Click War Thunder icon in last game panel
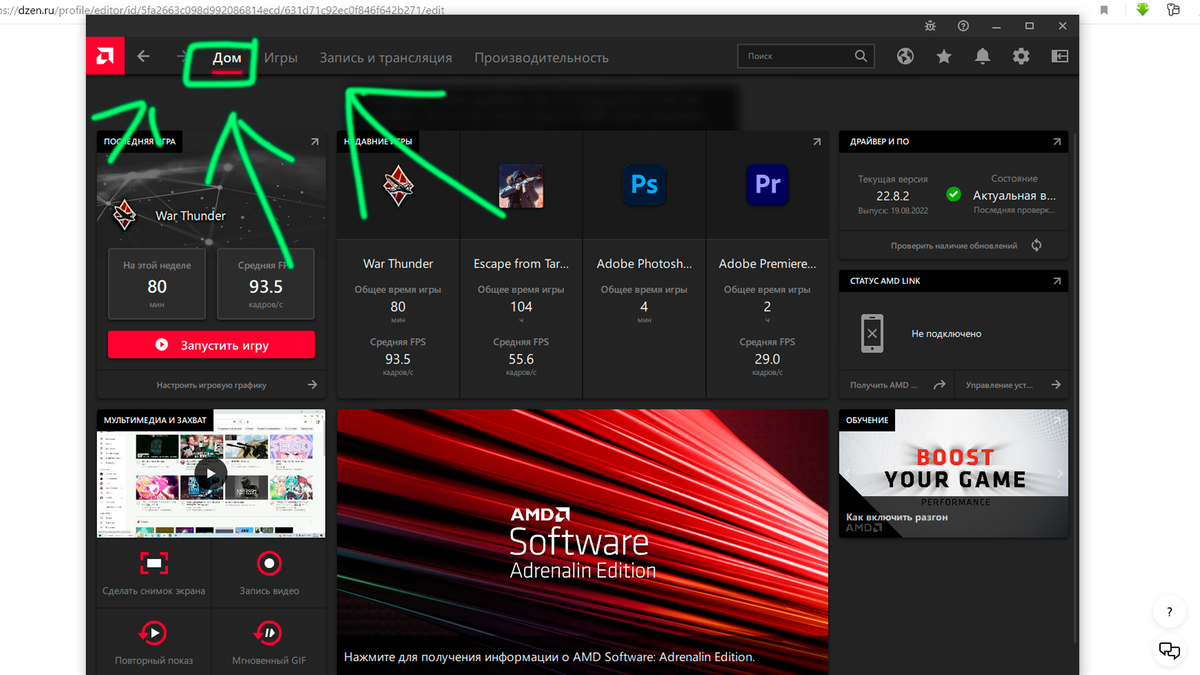Image resolution: width=1200 pixels, height=675 pixels. (125, 214)
